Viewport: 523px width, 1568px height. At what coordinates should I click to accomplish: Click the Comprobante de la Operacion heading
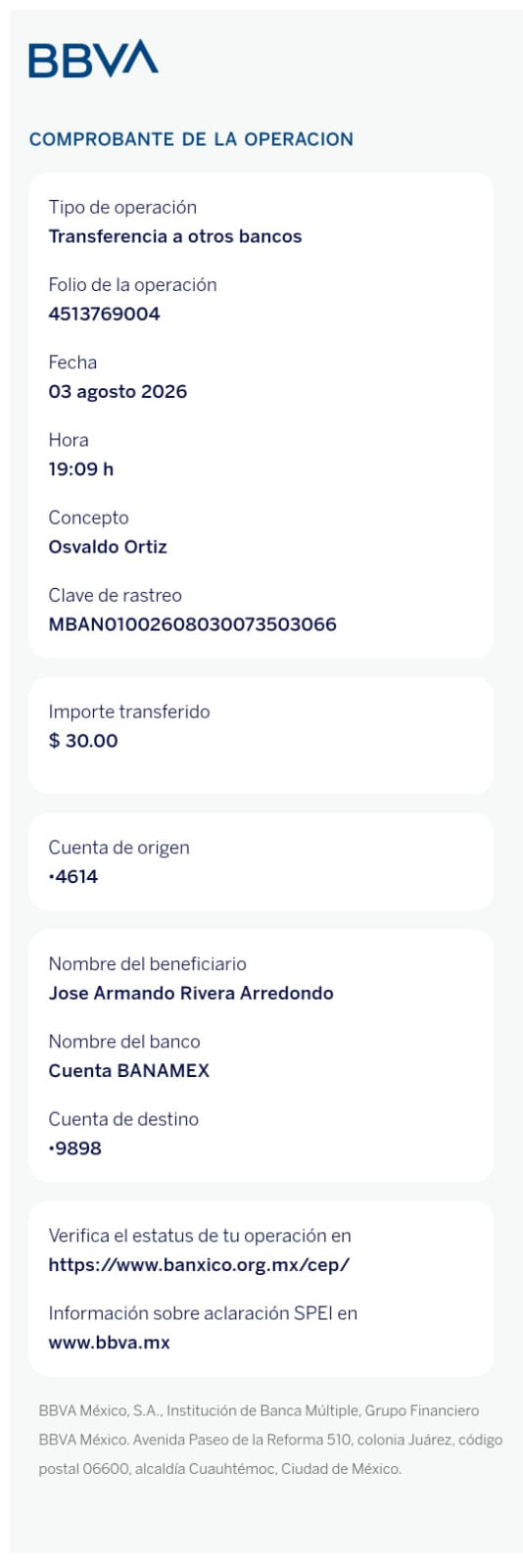coord(191,139)
